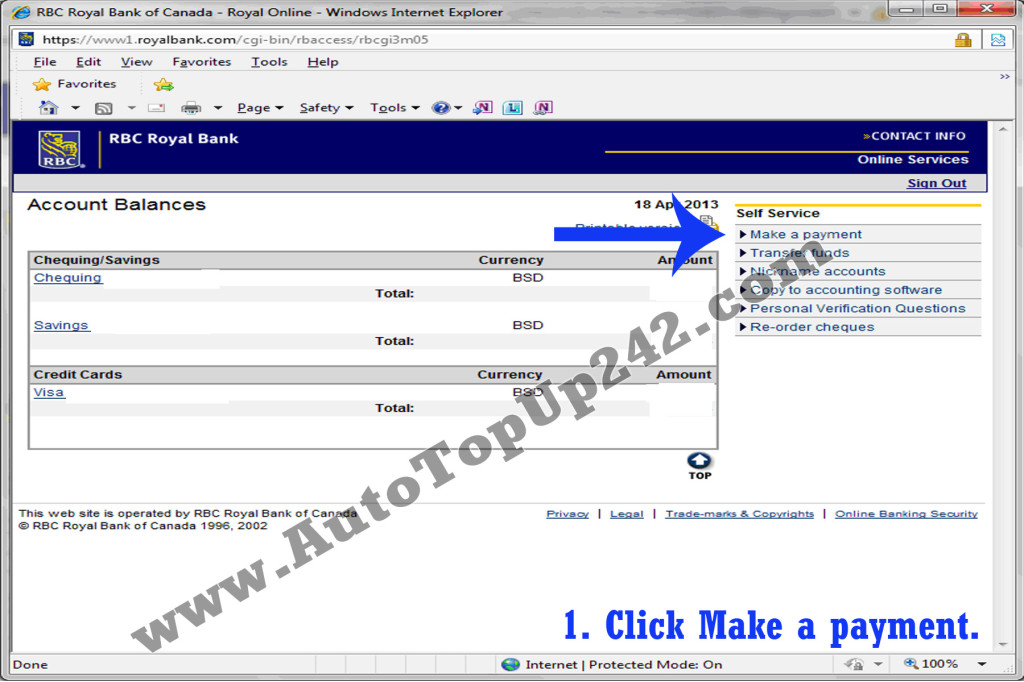
Task: Click the 'Chequing/Savings' table header
Action: pyautogui.click(x=97, y=260)
